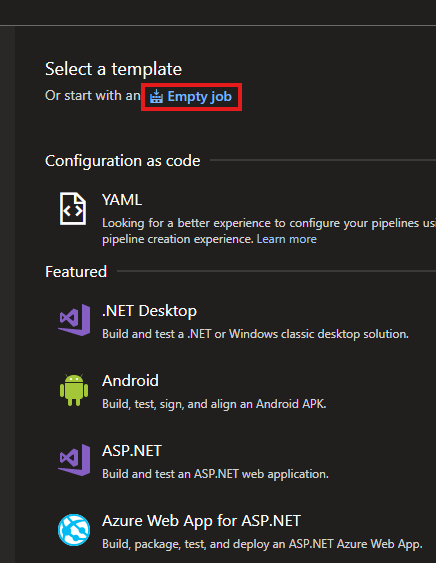Select the YAML file icon
This screenshot has width=436, height=563.
(73, 209)
